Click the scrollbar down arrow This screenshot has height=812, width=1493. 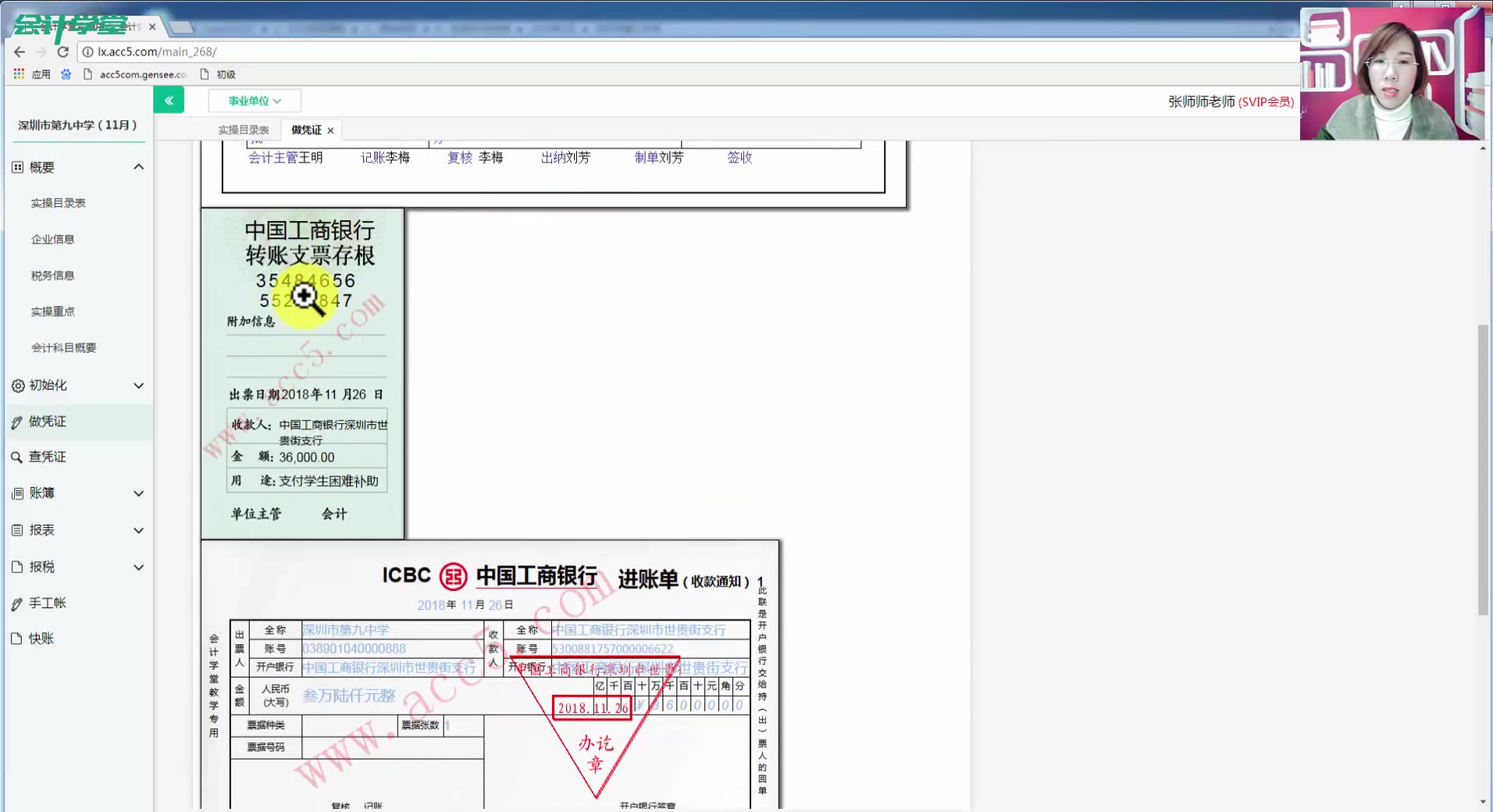(x=1483, y=803)
